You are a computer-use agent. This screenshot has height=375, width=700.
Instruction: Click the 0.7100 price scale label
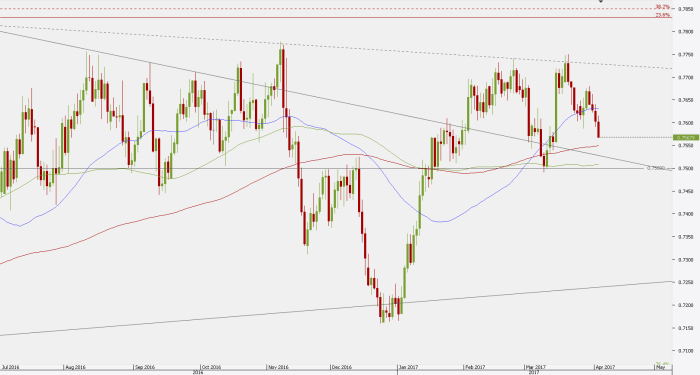pyautogui.click(x=685, y=350)
